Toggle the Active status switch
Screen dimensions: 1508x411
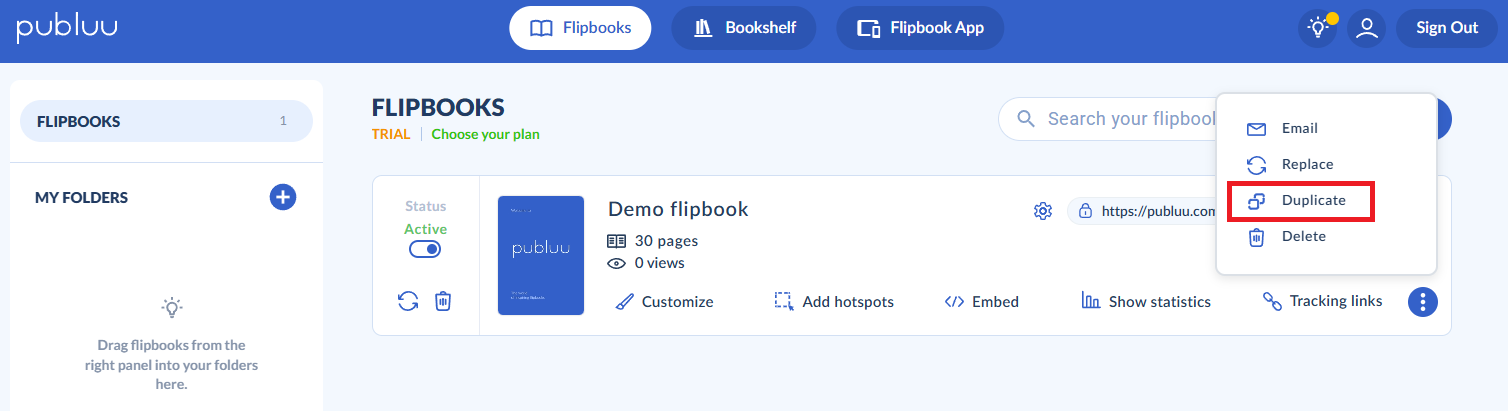tap(425, 249)
